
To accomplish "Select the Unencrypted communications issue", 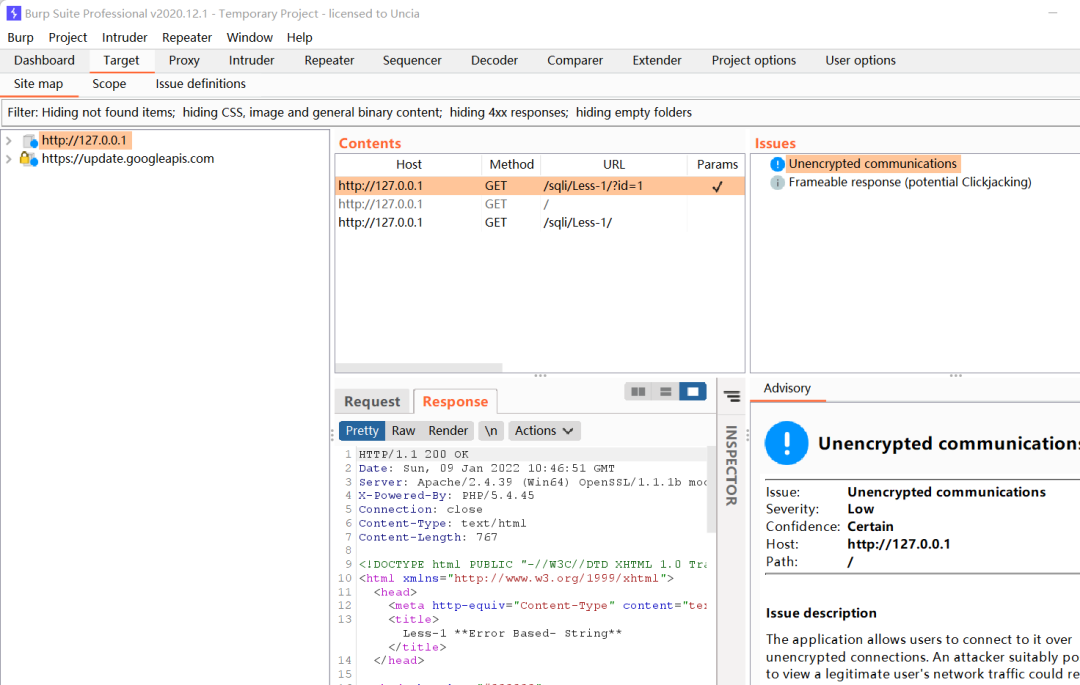I will (873, 164).
